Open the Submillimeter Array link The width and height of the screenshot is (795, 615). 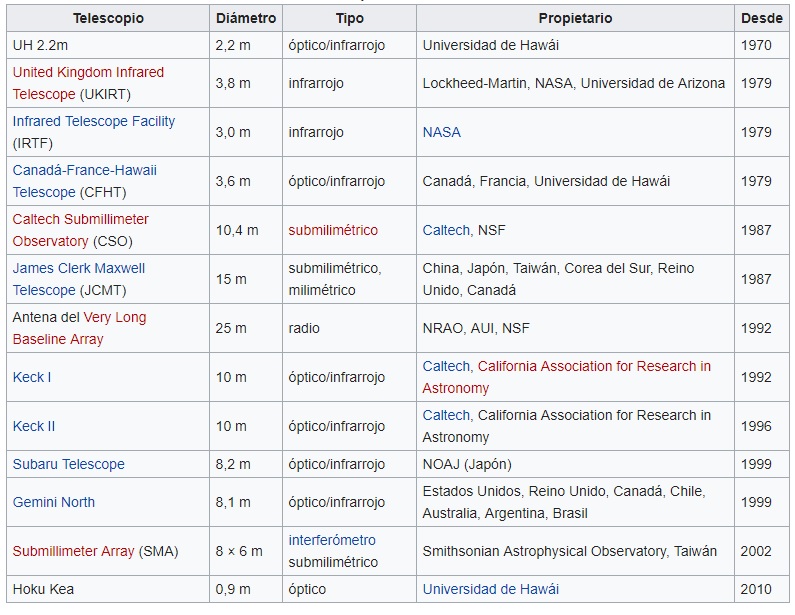pyautogui.click(x=74, y=551)
